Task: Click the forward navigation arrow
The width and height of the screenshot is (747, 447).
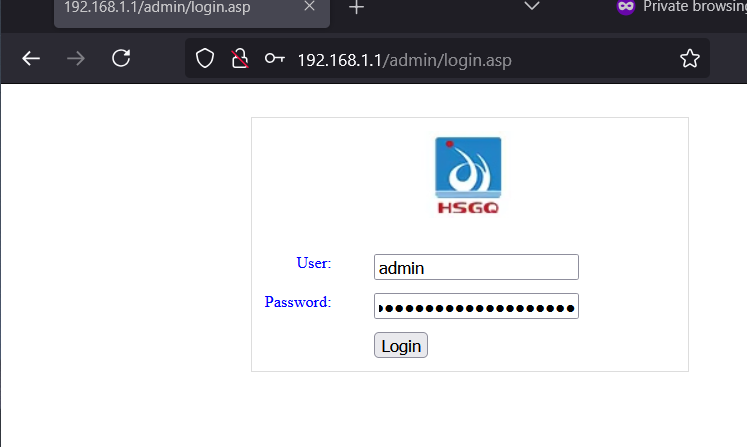Action: point(76,59)
